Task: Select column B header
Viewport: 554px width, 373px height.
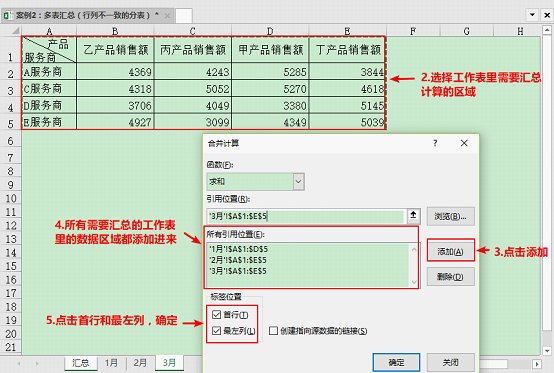Action: click(115, 31)
